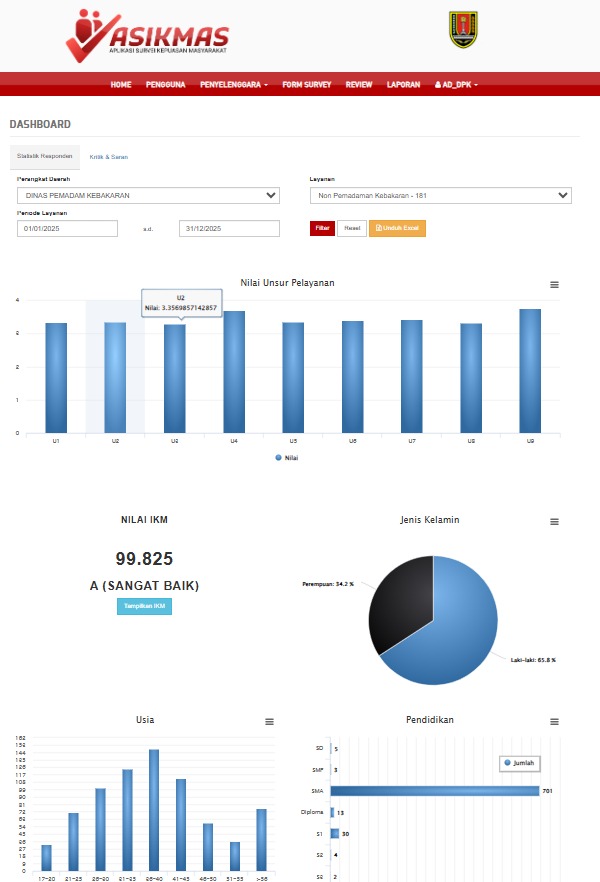
Task: Open the PENYELENGGARA navigation dropdown
Action: click(x=234, y=84)
